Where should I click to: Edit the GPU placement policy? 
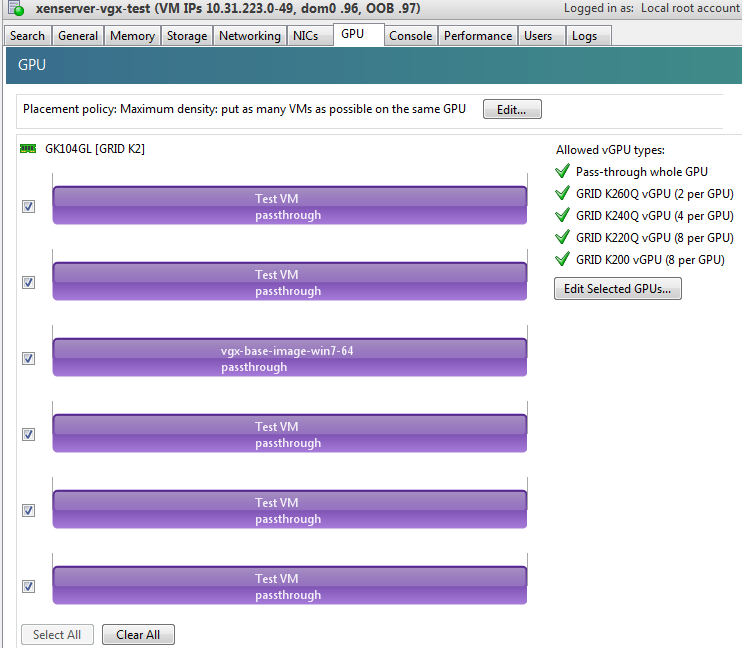[512, 110]
